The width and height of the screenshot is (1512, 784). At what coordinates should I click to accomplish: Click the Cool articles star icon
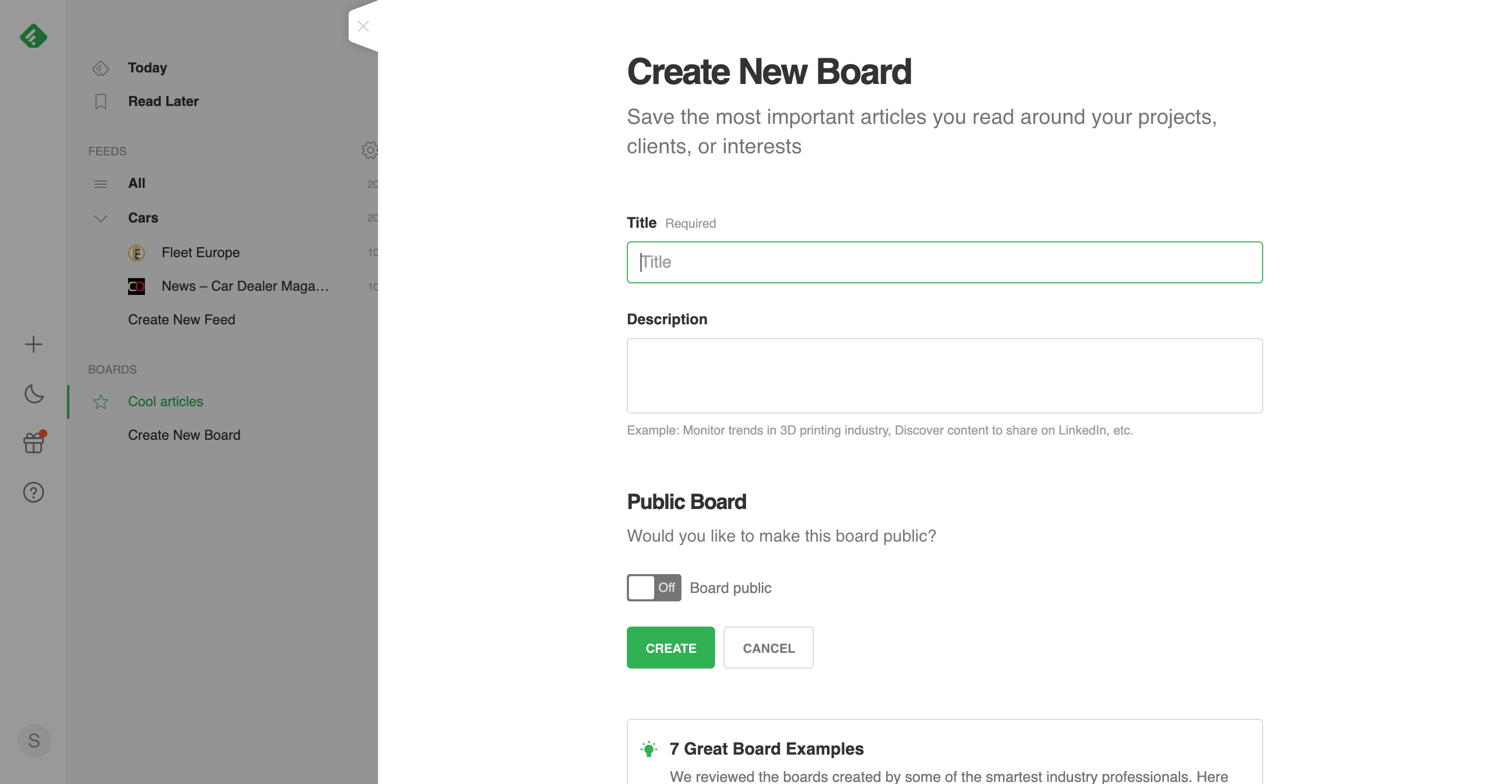(100, 400)
